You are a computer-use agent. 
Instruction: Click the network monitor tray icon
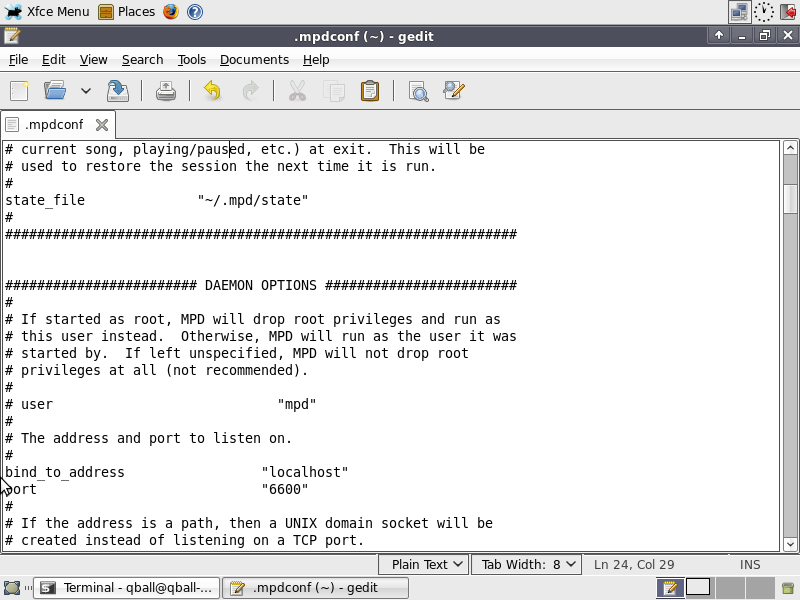tap(739, 12)
